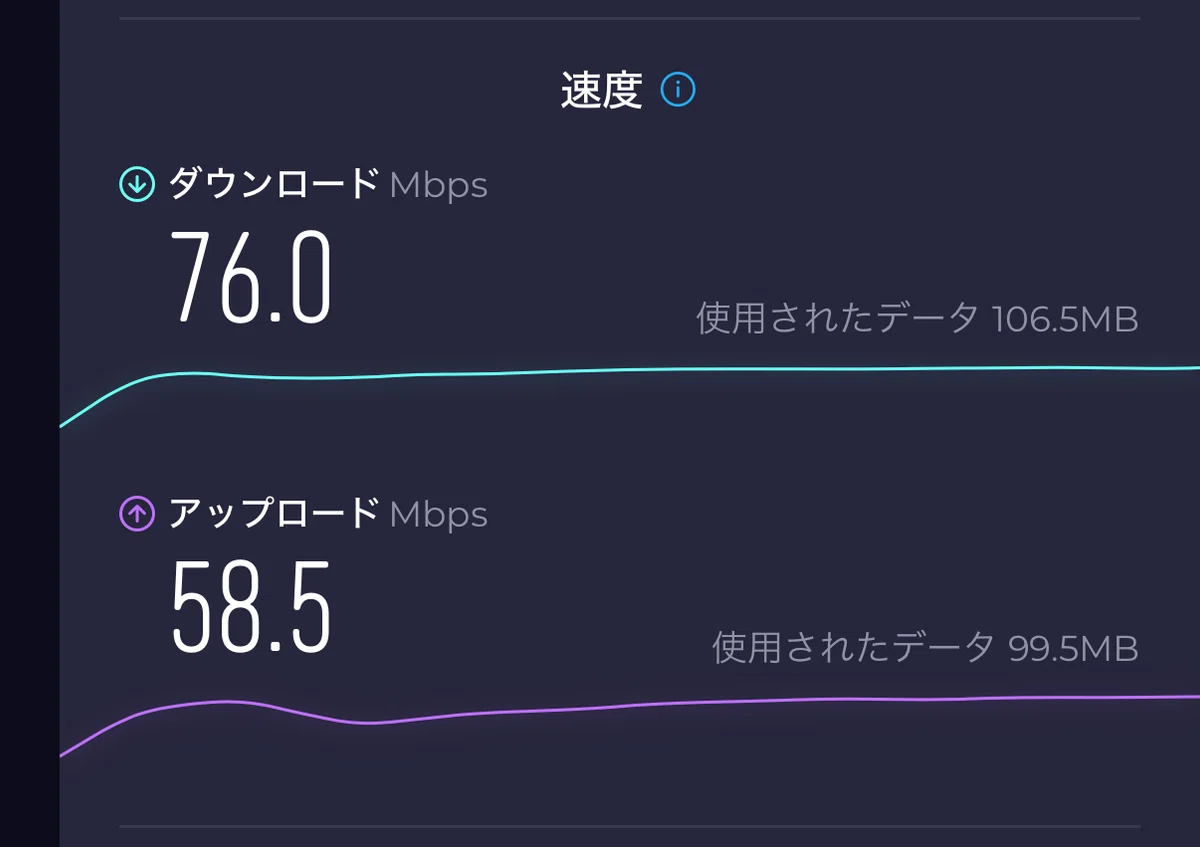Viewport: 1200px width, 847px height.
Task: Select the 58.5 upload speed value
Action: click(x=250, y=606)
